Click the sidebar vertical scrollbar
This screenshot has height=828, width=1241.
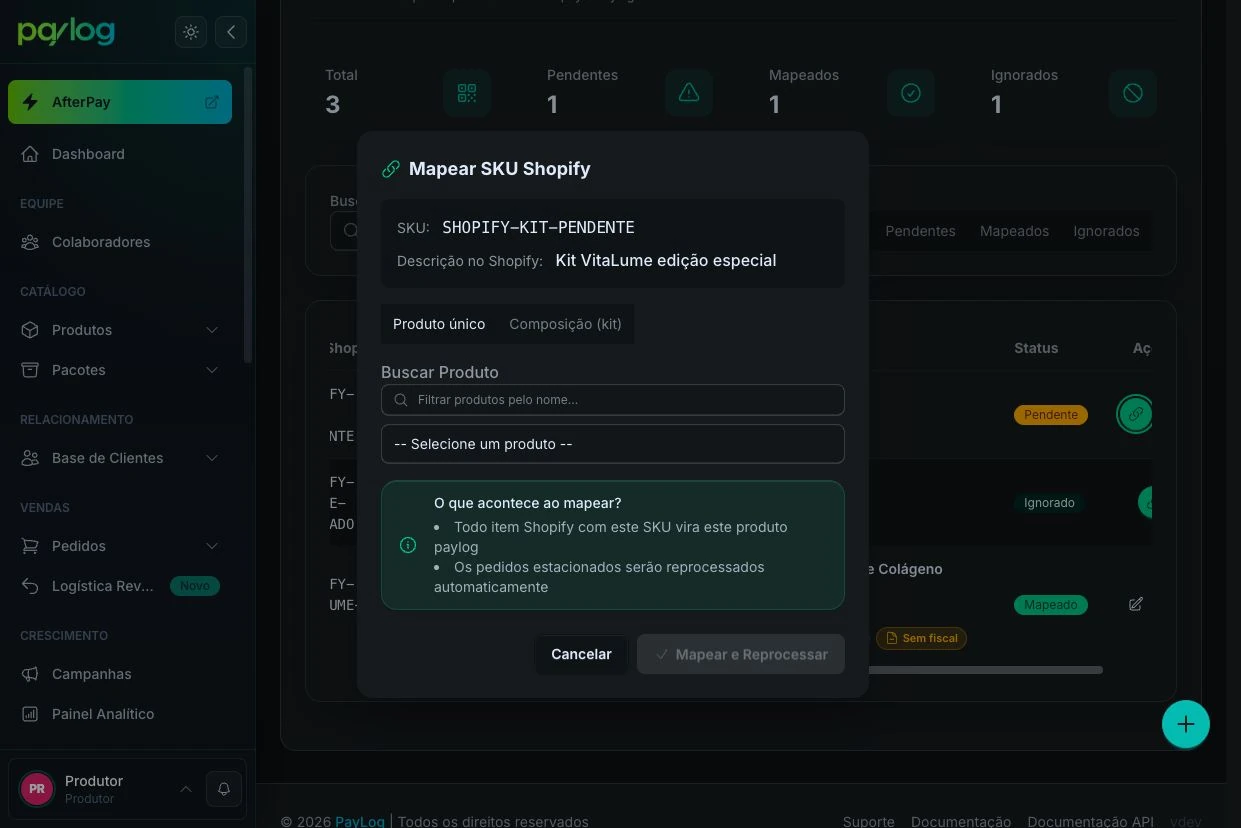pyautogui.click(x=248, y=215)
